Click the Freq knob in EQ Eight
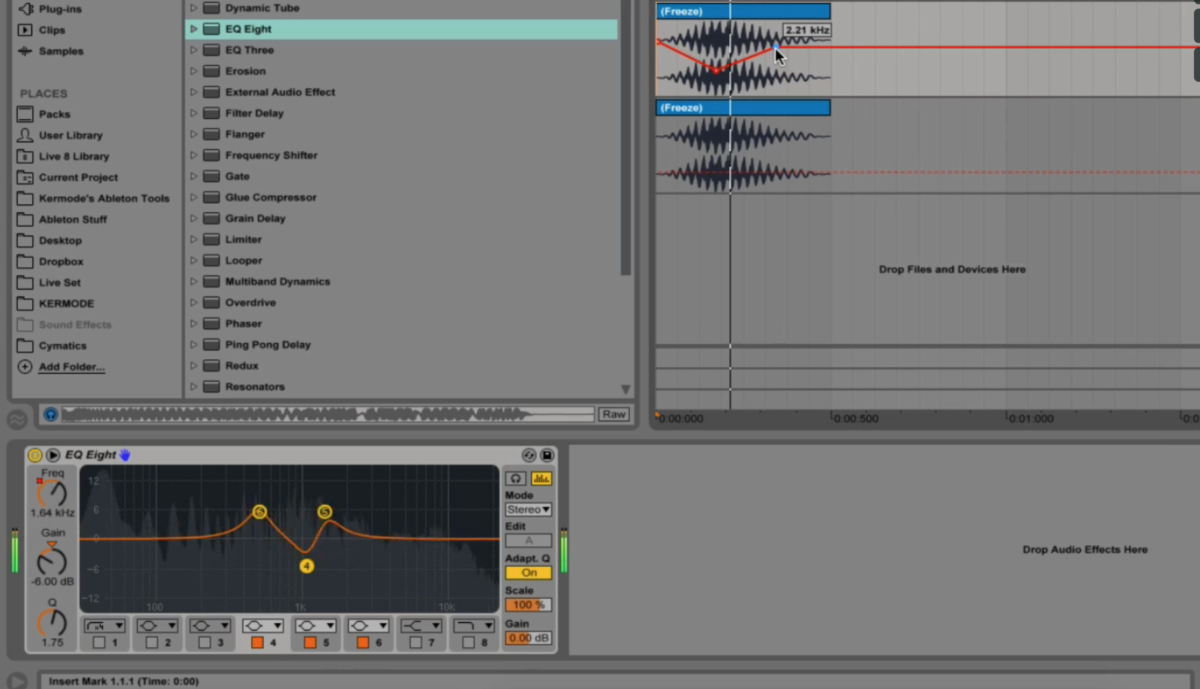Image resolution: width=1200 pixels, height=689 pixels. (52, 493)
